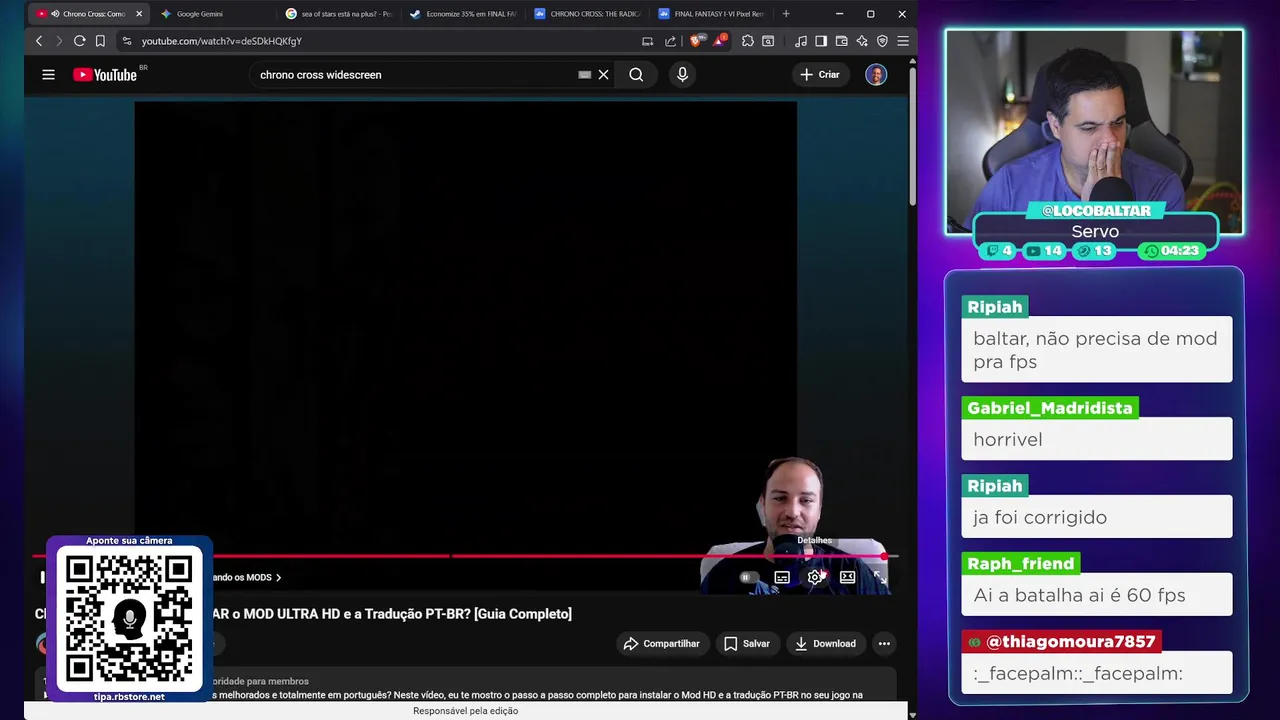Viewport: 1280px width, 720px height.
Task: Toggle subtitles with captions button
Action: click(x=782, y=577)
